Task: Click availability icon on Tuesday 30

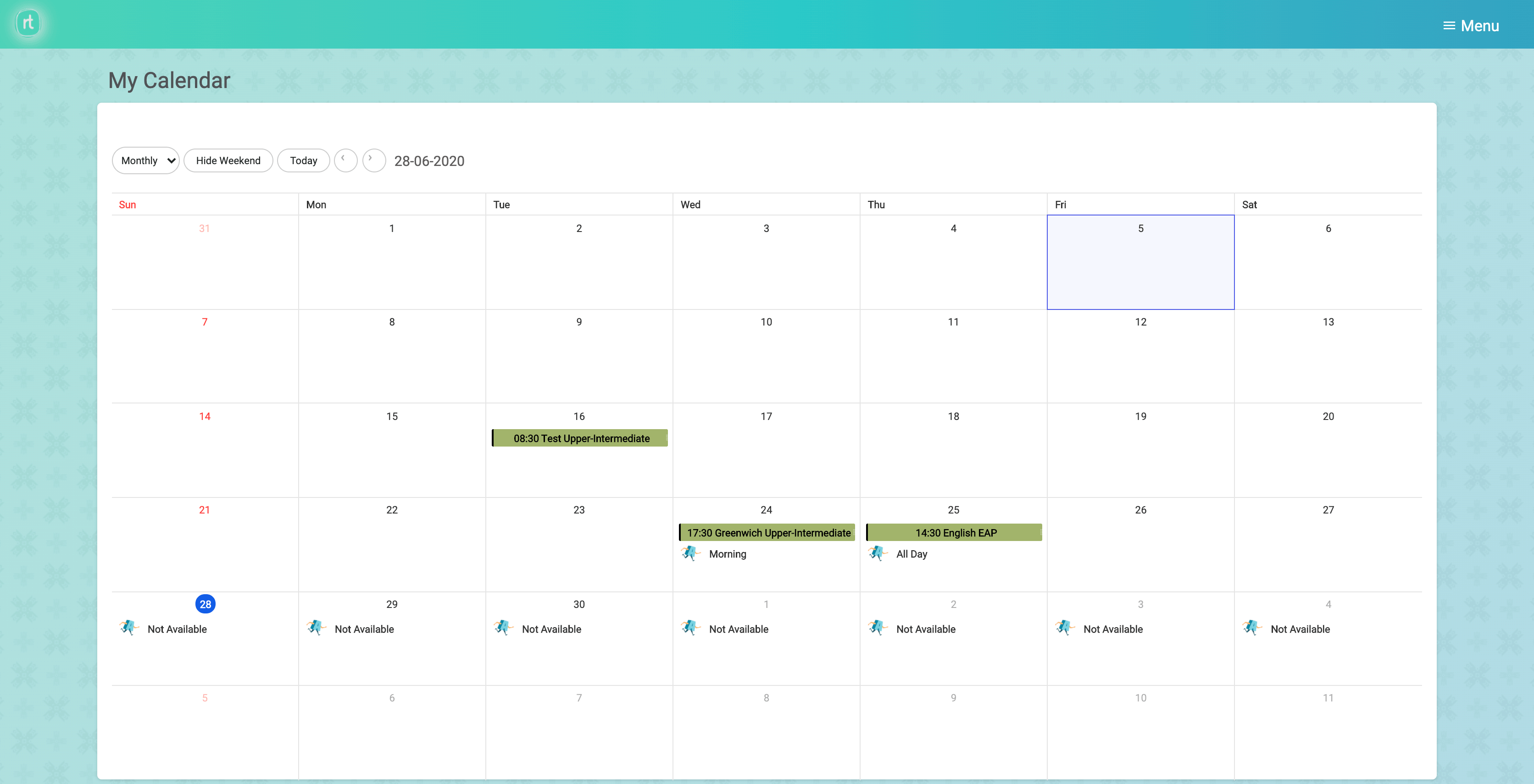Action: [x=503, y=628]
